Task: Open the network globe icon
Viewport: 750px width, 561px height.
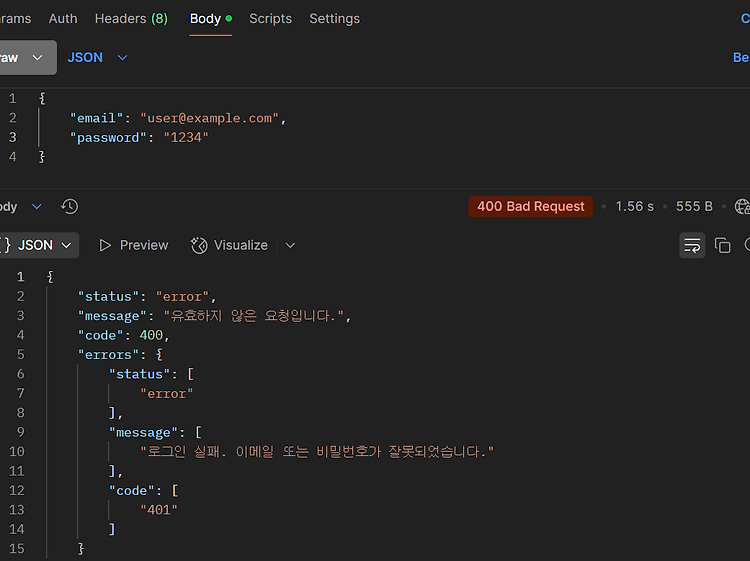Action: 742,207
